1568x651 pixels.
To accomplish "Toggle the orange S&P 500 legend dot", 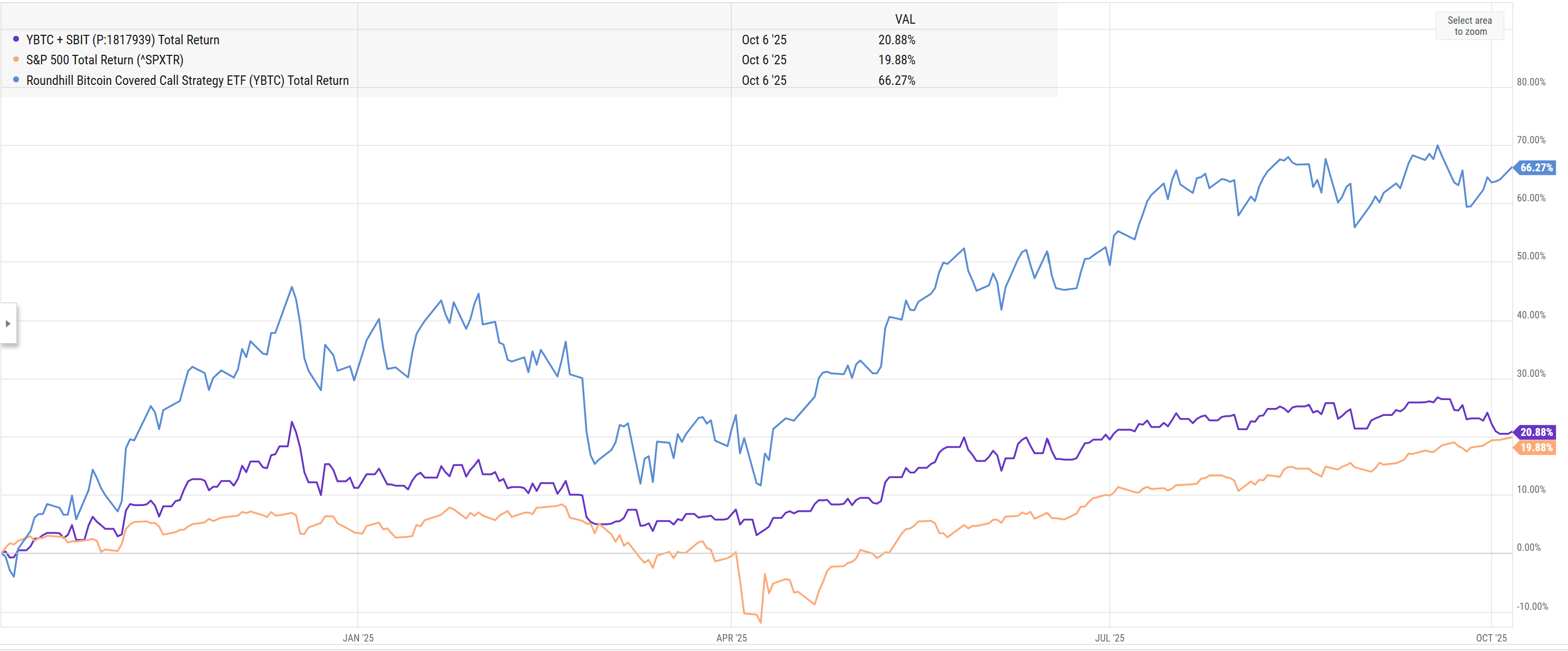I will click(x=16, y=60).
